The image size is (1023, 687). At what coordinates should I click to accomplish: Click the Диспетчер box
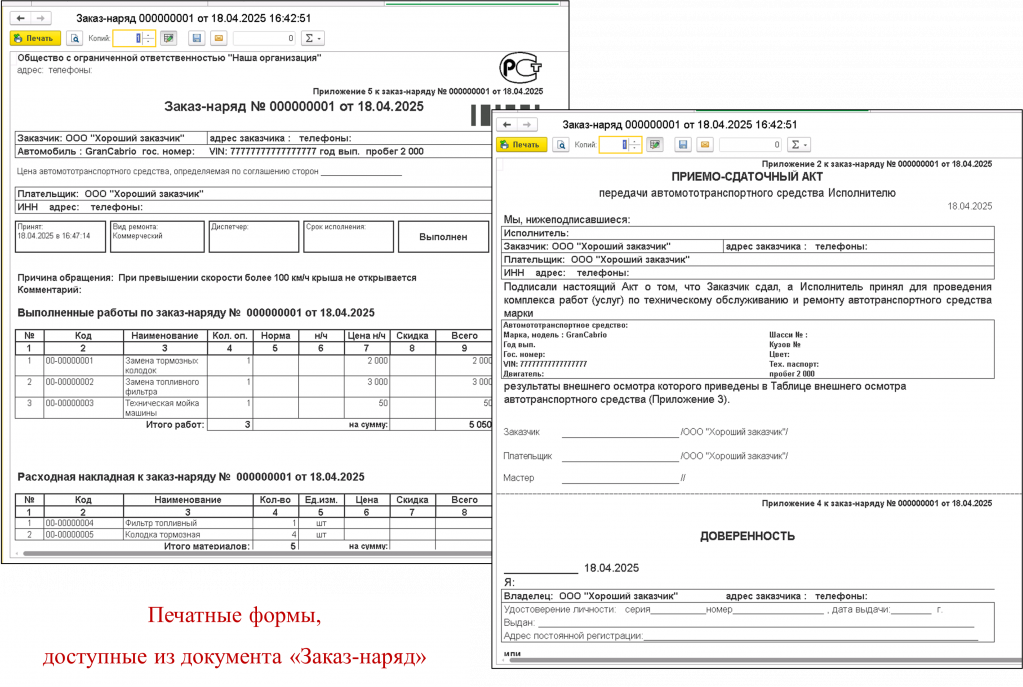254,237
